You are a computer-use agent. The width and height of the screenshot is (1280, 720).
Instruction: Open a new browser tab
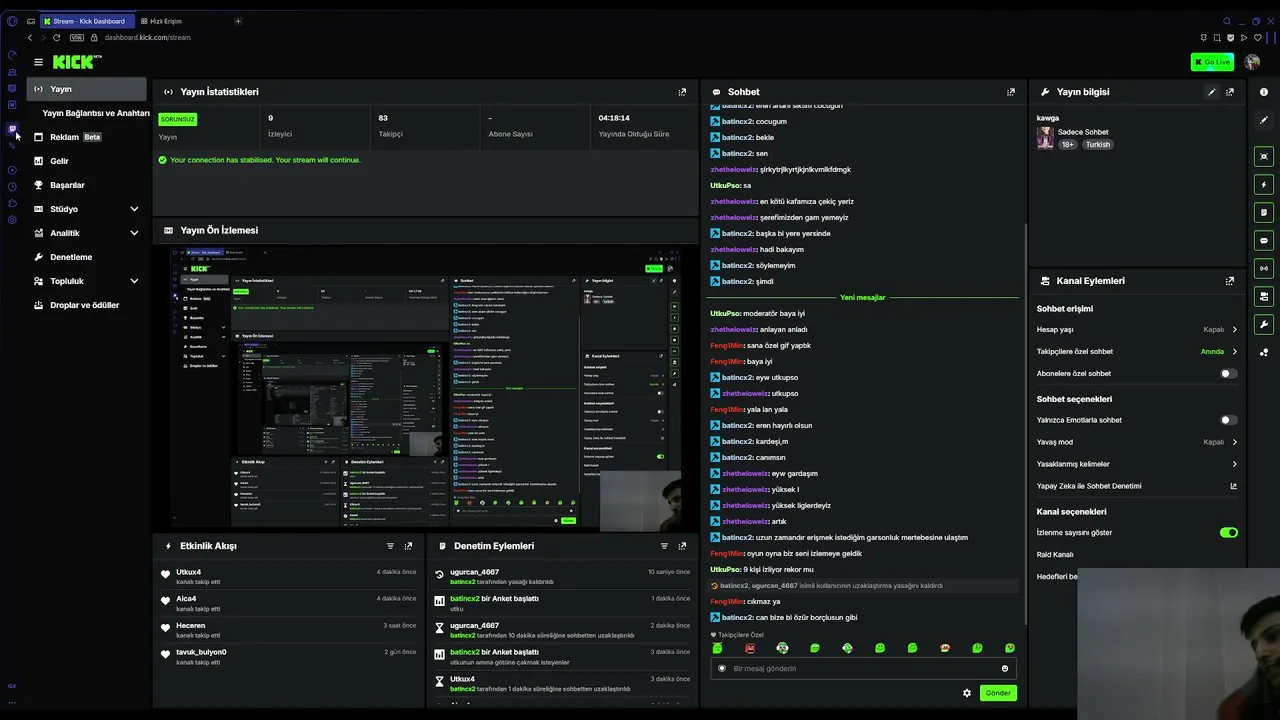click(238, 21)
